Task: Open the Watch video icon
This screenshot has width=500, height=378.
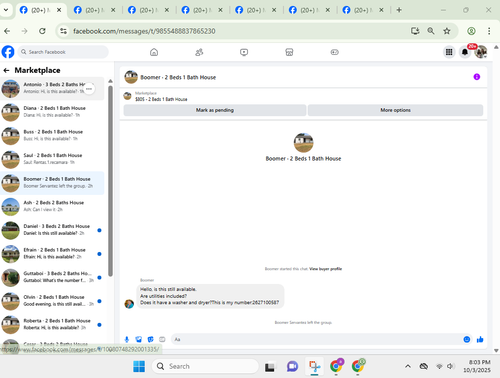Action: (x=244, y=52)
